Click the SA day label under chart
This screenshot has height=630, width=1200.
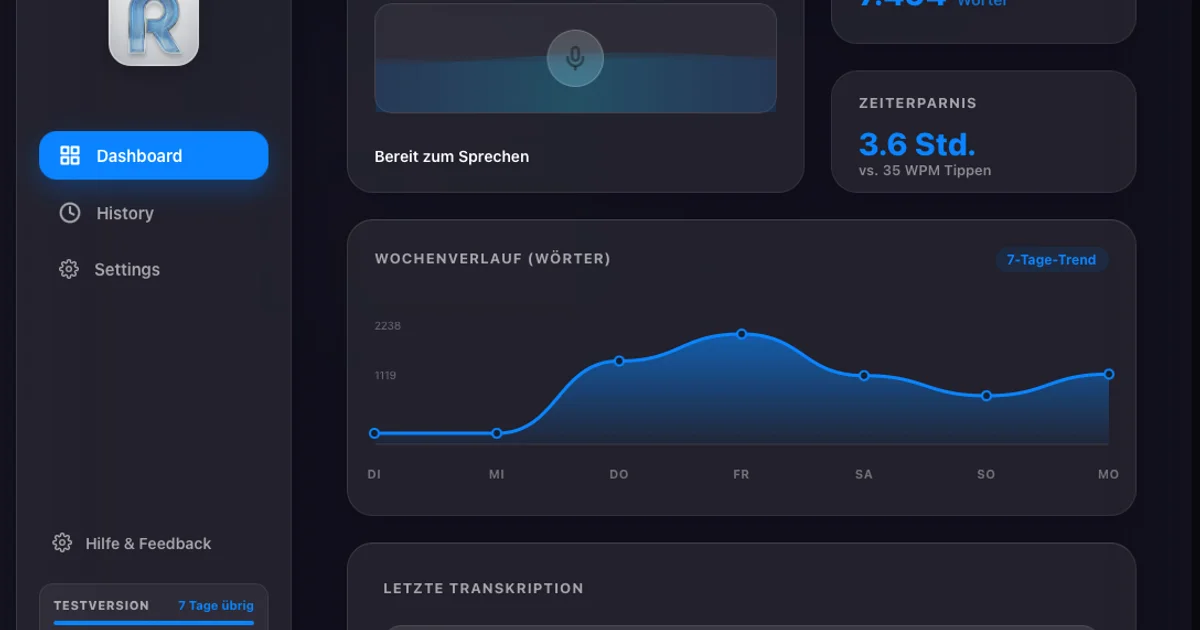864,474
